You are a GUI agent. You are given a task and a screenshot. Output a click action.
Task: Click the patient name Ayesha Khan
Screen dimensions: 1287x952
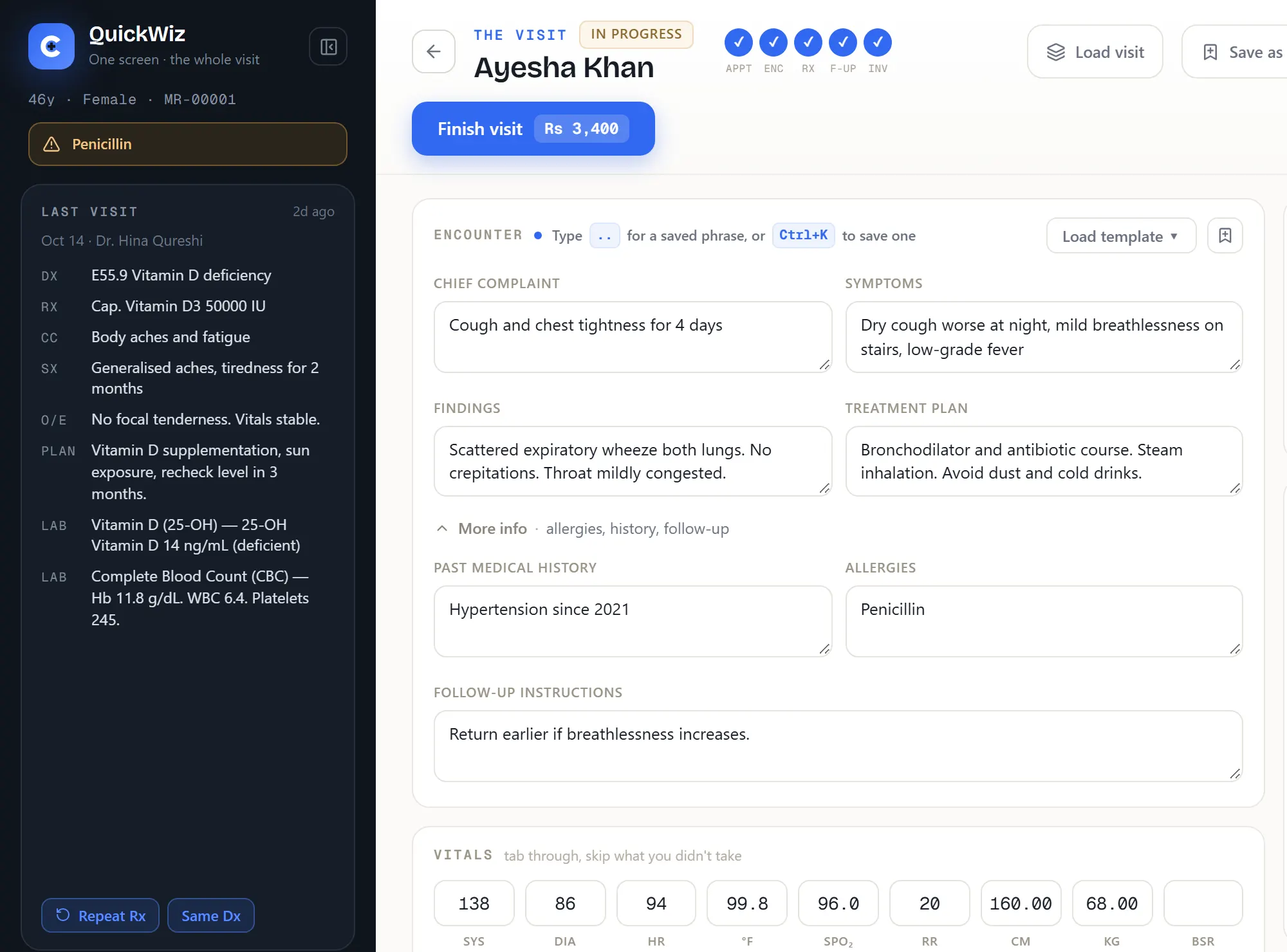[564, 68]
